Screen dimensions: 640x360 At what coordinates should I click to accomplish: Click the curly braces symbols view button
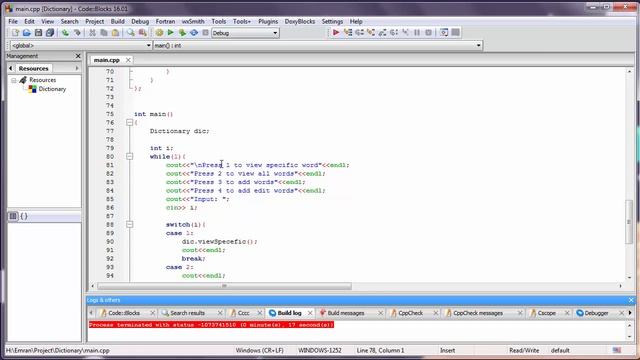point(24,216)
